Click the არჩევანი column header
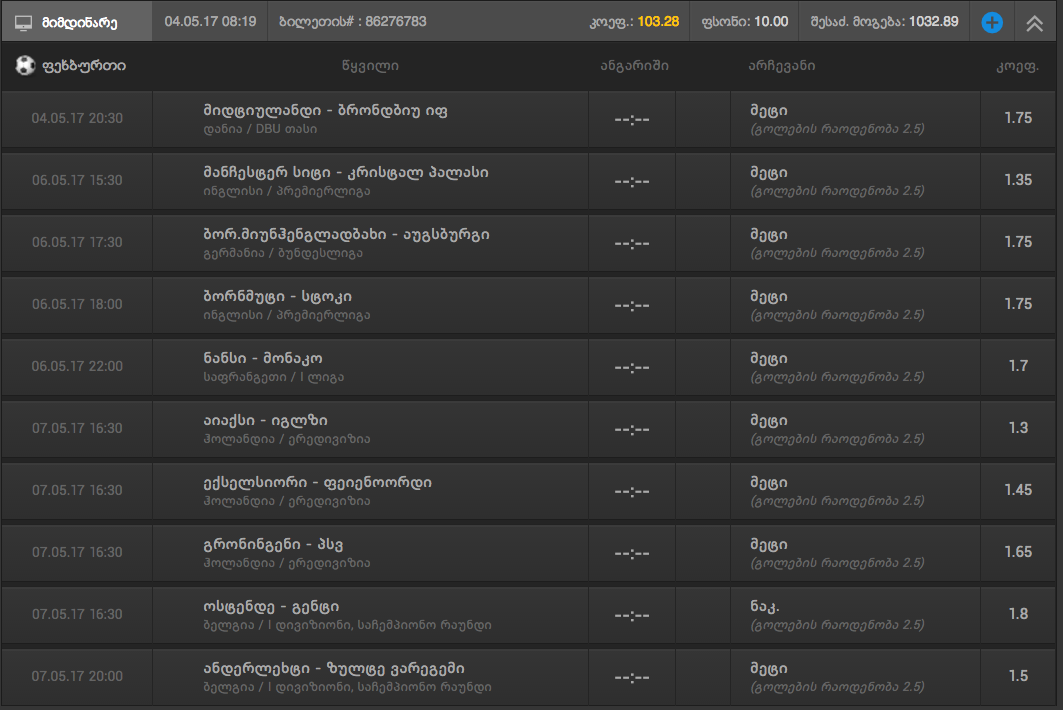This screenshot has height=710, width=1063. (x=782, y=66)
